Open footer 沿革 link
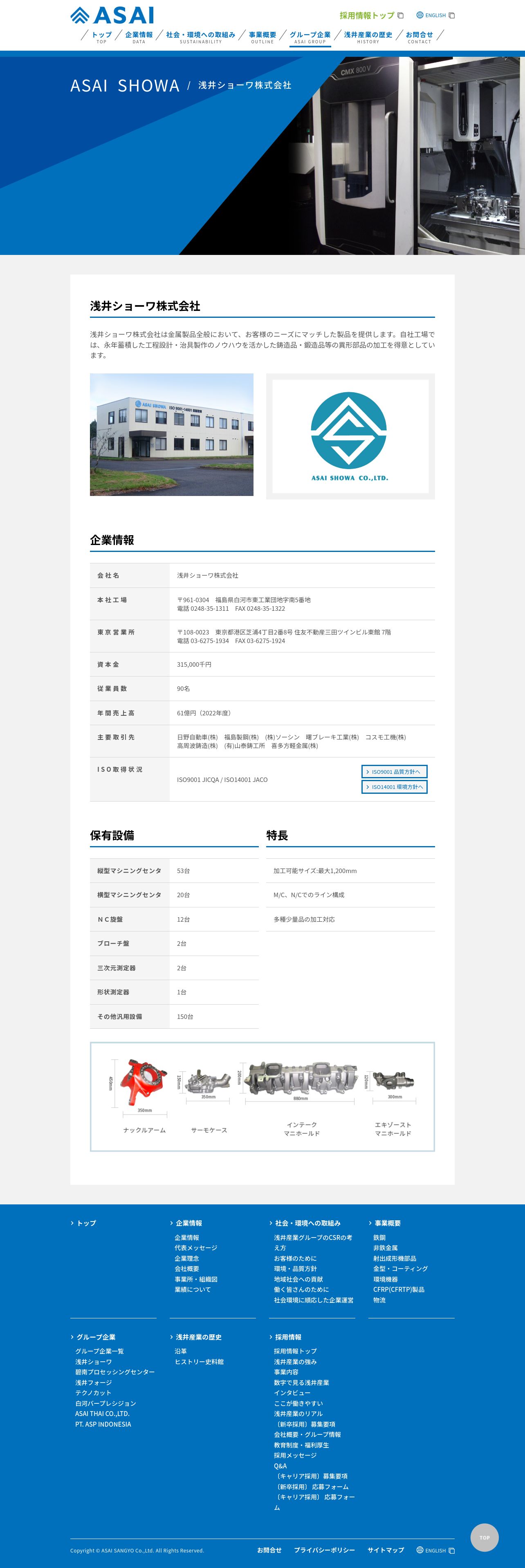This screenshot has height=1568, width=525. pos(180,1351)
